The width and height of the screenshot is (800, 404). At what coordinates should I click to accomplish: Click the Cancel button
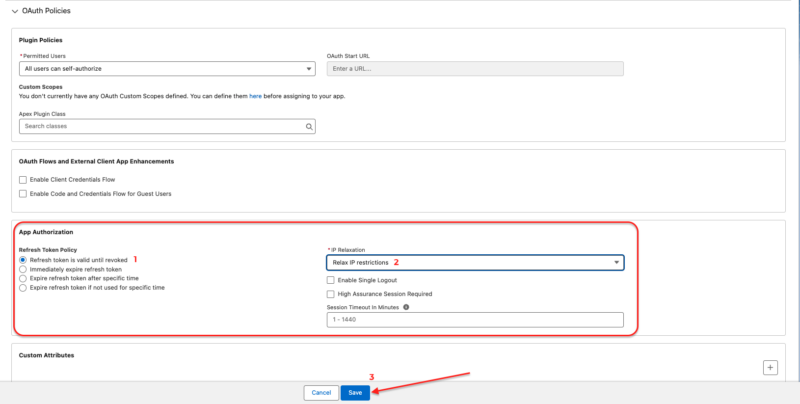point(321,393)
